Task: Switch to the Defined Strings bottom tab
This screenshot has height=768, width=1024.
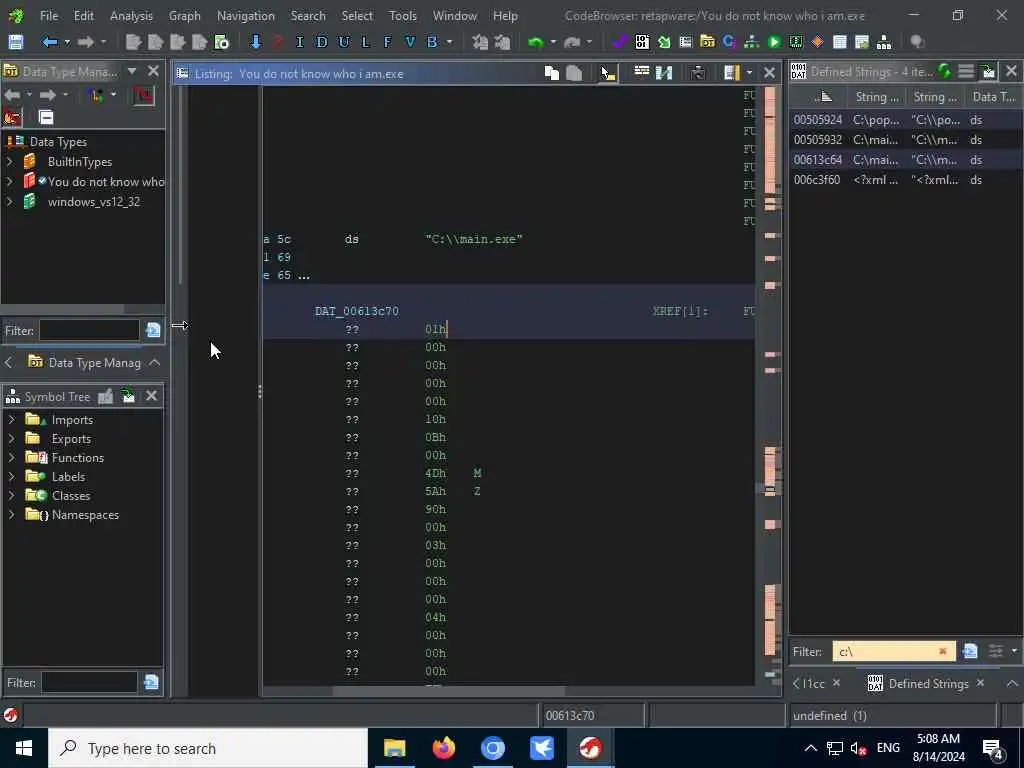Action: click(927, 684)
